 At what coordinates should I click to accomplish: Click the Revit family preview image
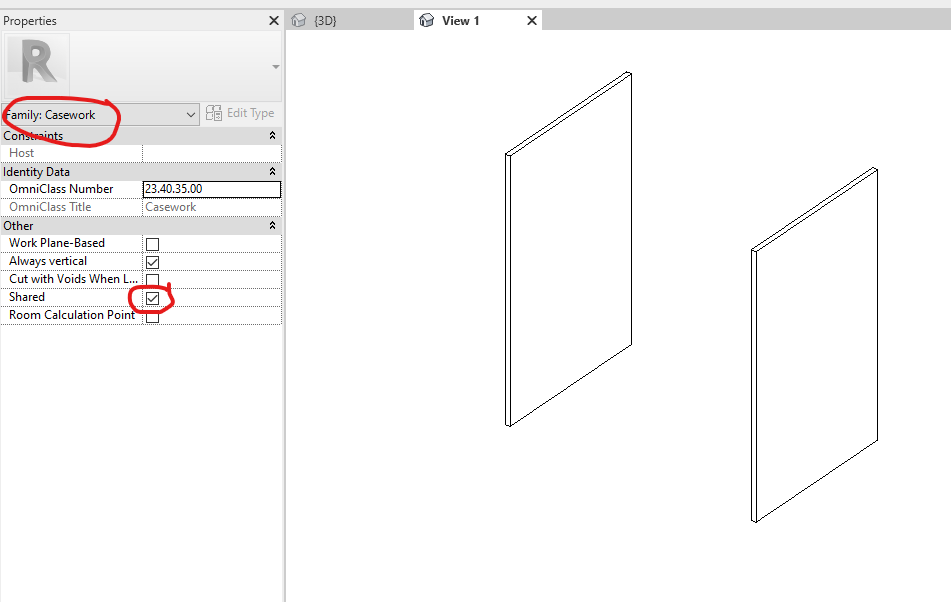37,62
